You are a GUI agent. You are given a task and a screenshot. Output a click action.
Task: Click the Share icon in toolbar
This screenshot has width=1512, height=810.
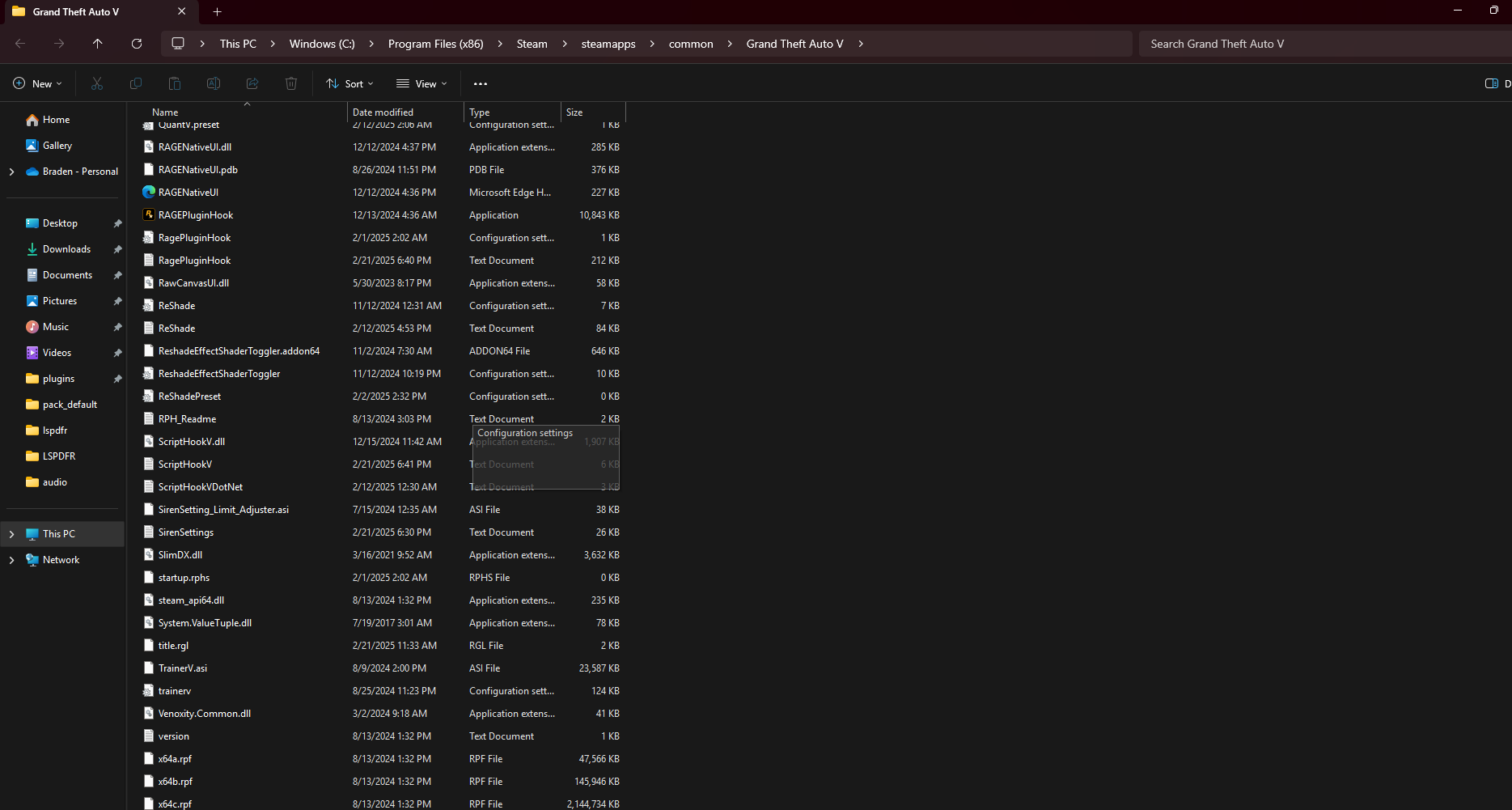click(252, 83)
